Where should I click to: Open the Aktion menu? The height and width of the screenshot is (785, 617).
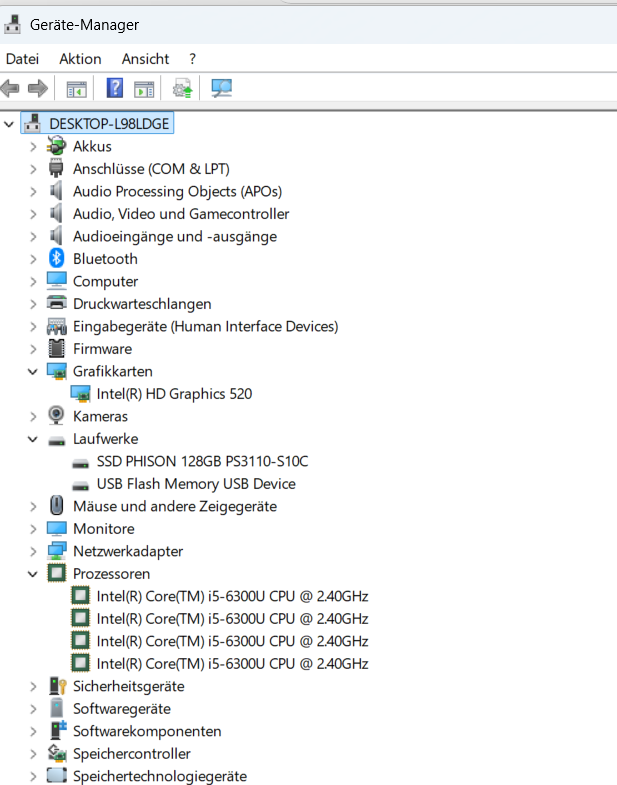[80, 59]
